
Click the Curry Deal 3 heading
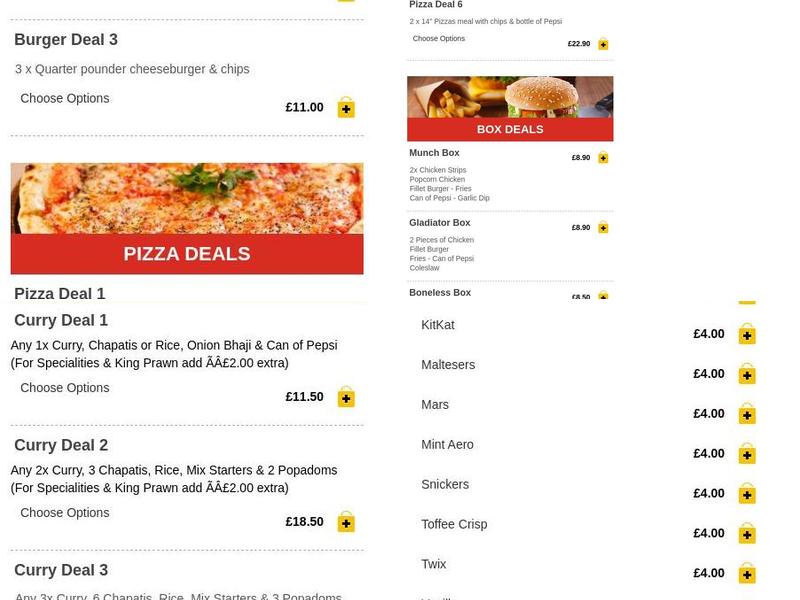tap(61, 570)
